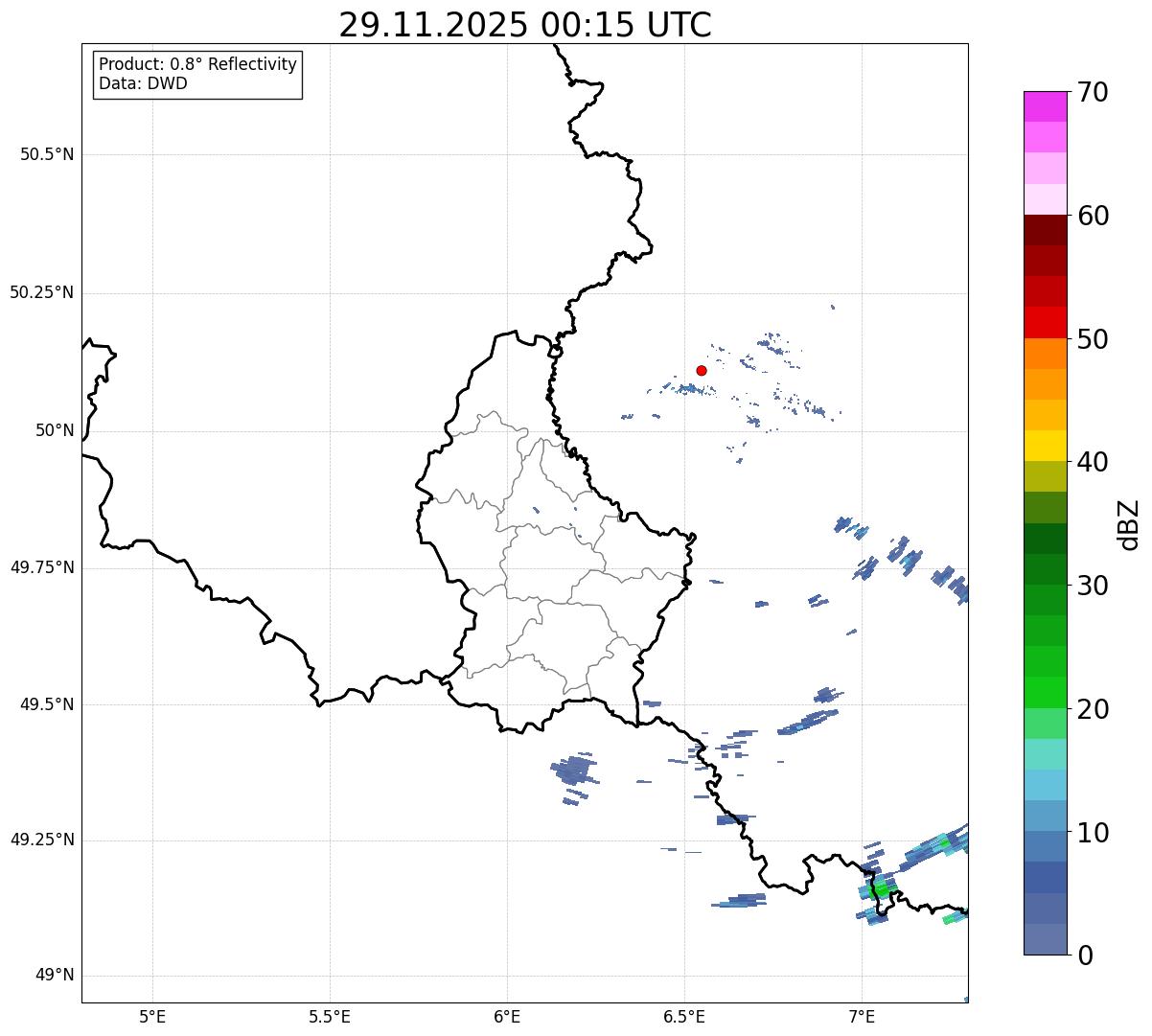Screen dimensions: 1152x1036
Task: Click the 49.75°N latitude label
Action: 42,567
